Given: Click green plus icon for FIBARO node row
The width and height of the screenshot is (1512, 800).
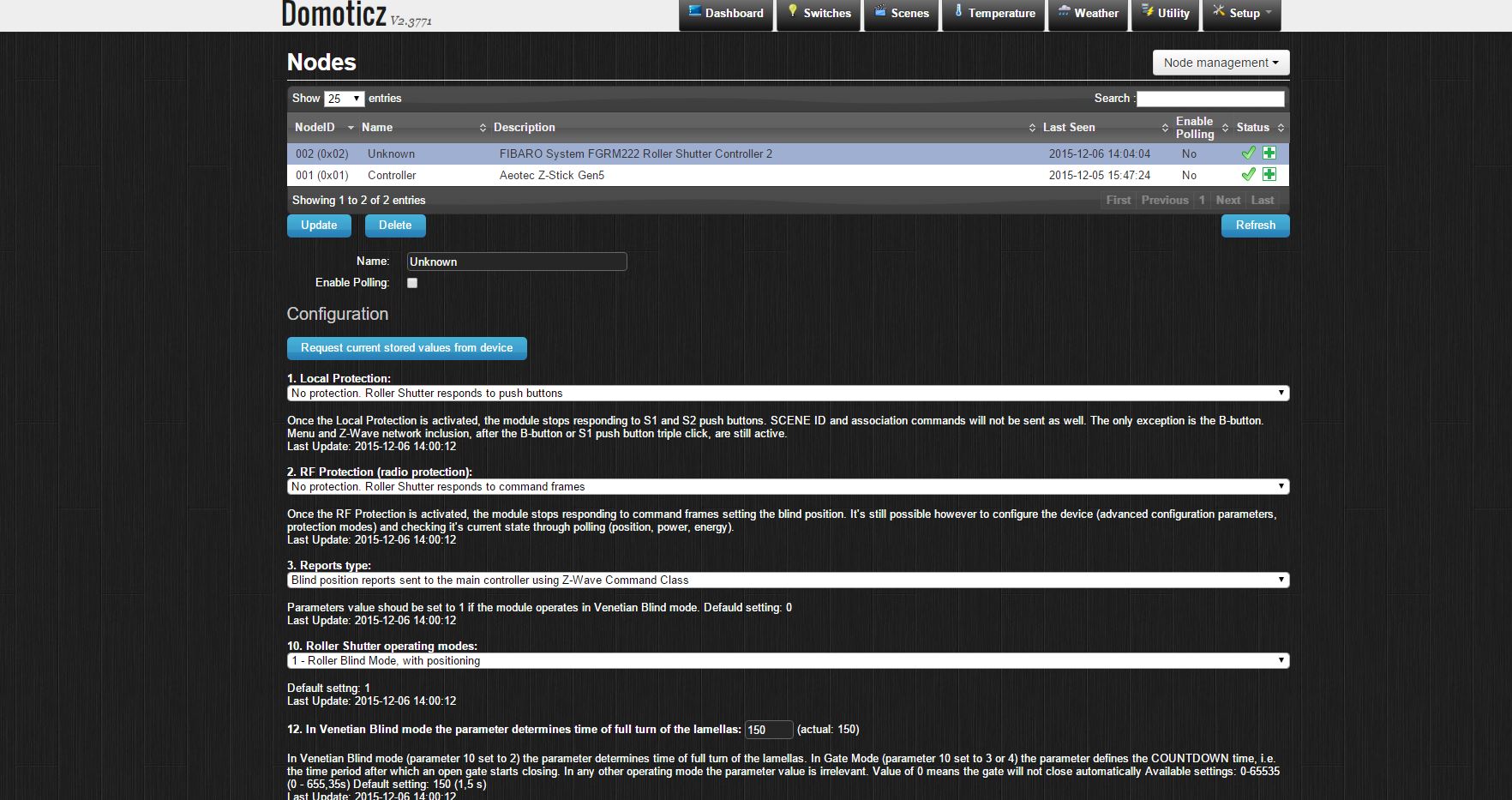Looking at the screenshot, I should pos(1269,153).
